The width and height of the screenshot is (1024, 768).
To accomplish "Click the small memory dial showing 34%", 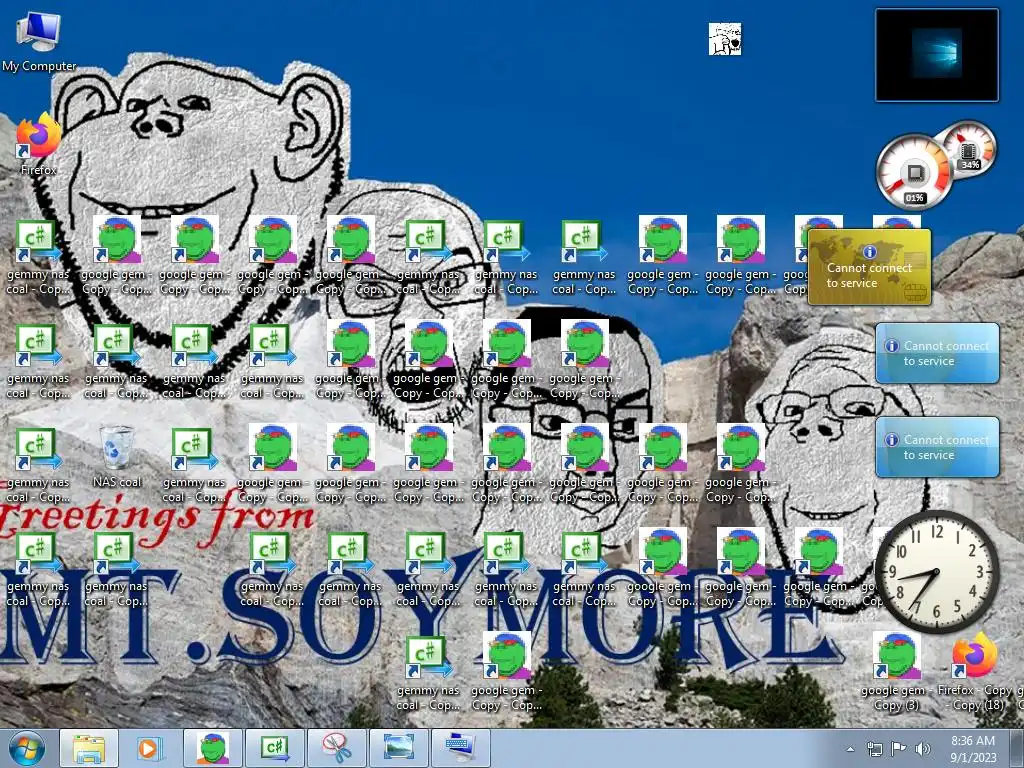I will coord(968,149).
